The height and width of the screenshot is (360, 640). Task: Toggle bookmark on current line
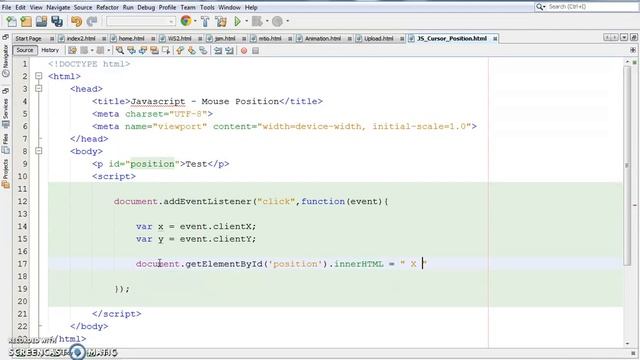tap(203, 51)
